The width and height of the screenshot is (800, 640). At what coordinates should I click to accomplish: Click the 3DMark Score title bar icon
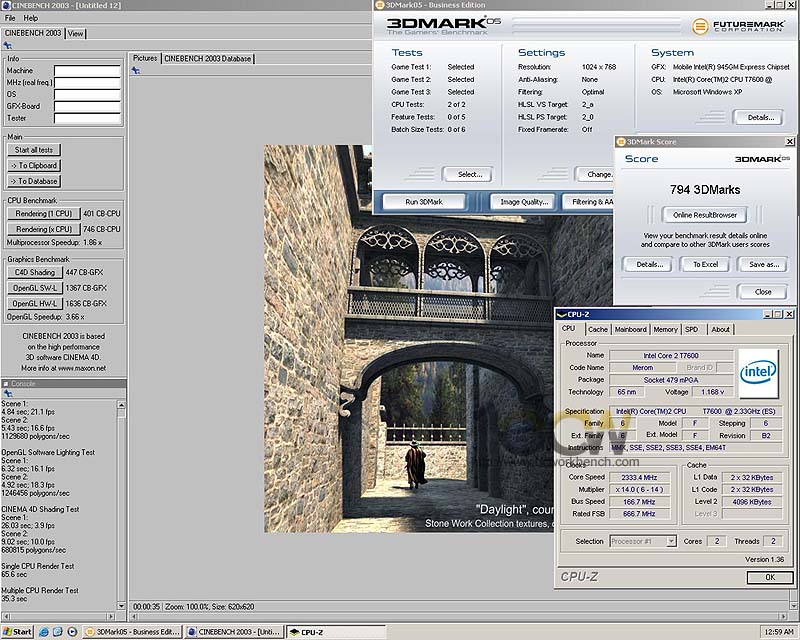point(621,141)
